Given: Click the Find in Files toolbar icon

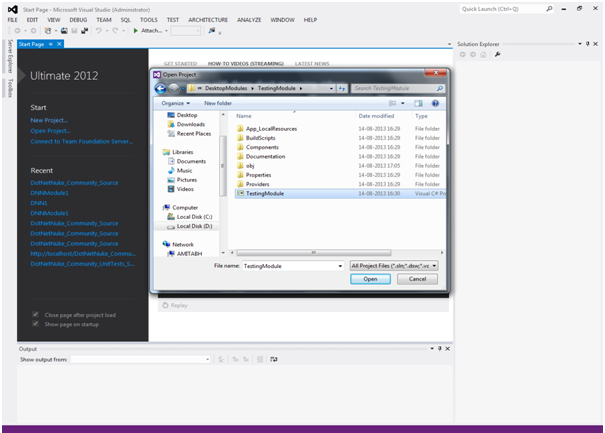Looking at the screenshot, I should pyautogui.click(x=211, y=30).
